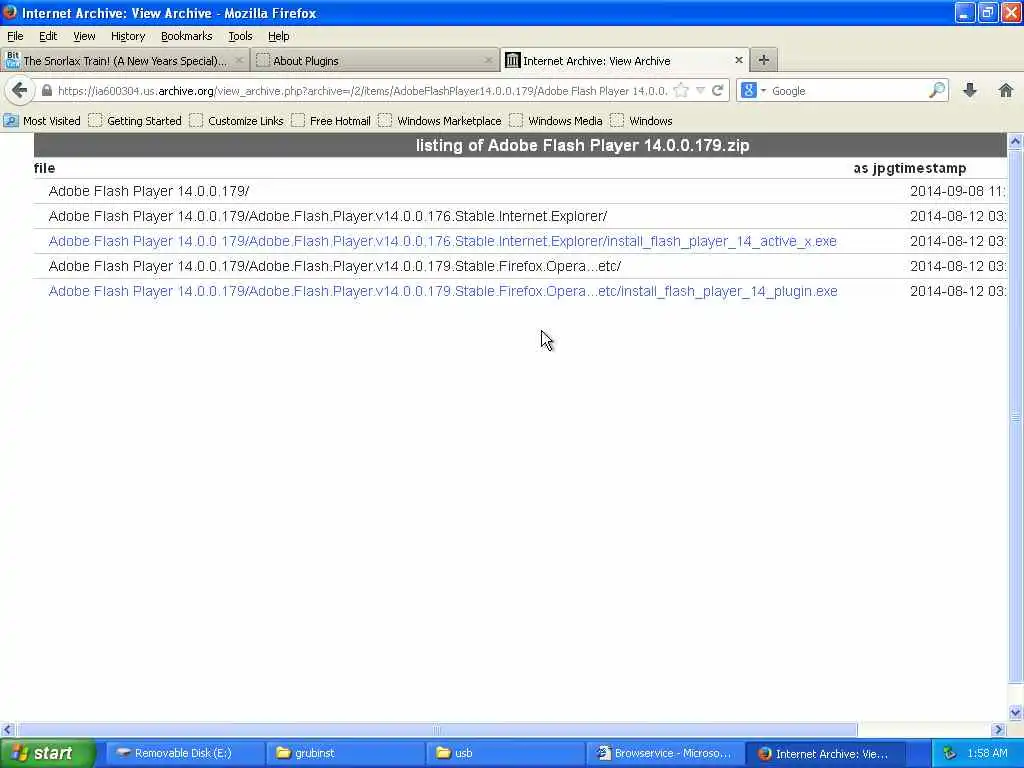1024x768 pixels.
Task: Switch to the About Plugins tab
Action: (374, 60)
